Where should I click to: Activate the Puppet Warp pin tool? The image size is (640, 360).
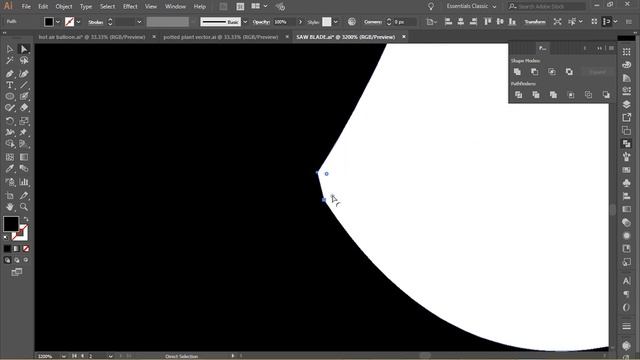click(x=24, y=132)
